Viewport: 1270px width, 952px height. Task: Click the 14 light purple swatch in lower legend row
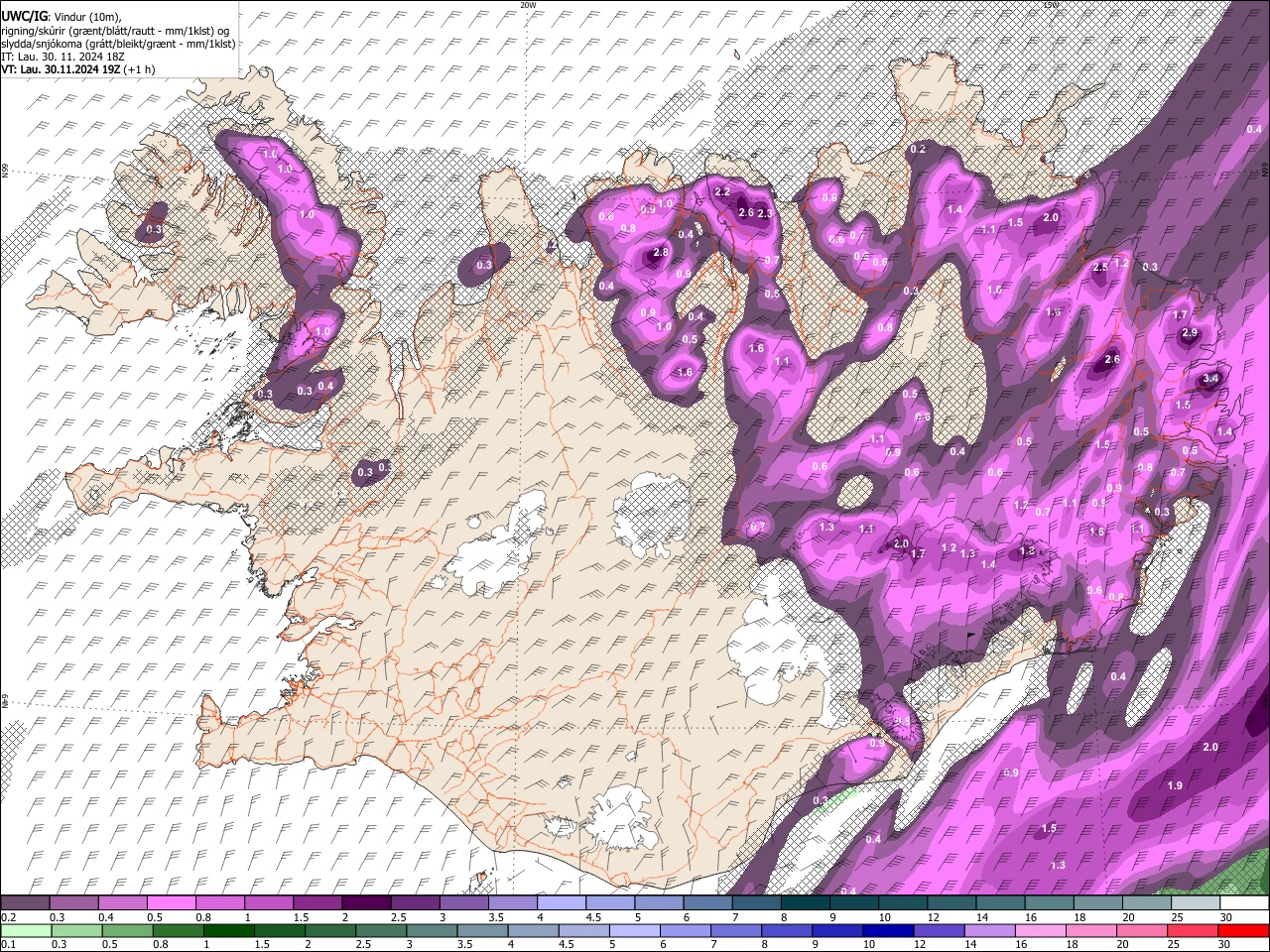tap(989, 930)
